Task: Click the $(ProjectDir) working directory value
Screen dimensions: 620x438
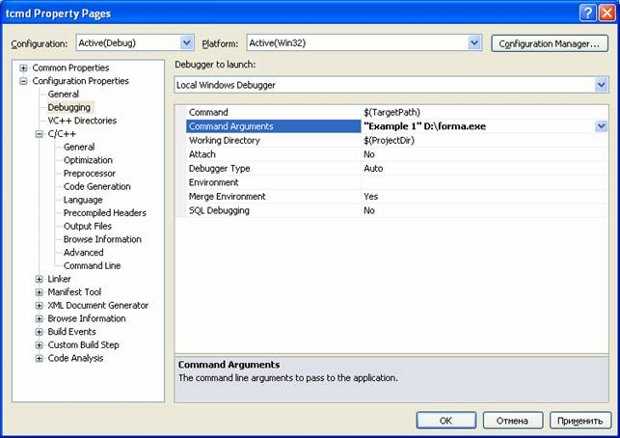Action: pos(389,140)
